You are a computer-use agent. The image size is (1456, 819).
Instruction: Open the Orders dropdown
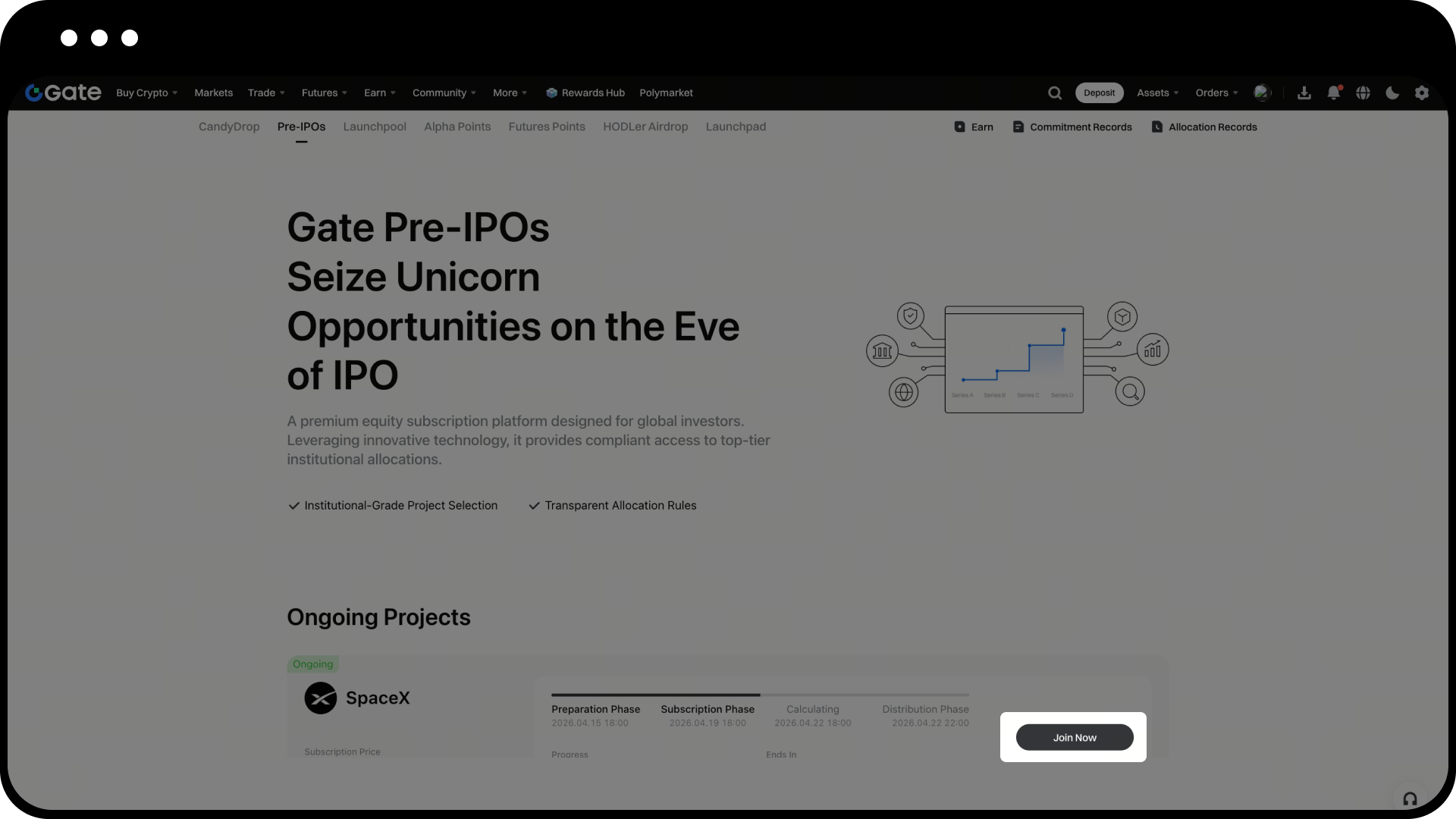click(x=1216, y=93)
